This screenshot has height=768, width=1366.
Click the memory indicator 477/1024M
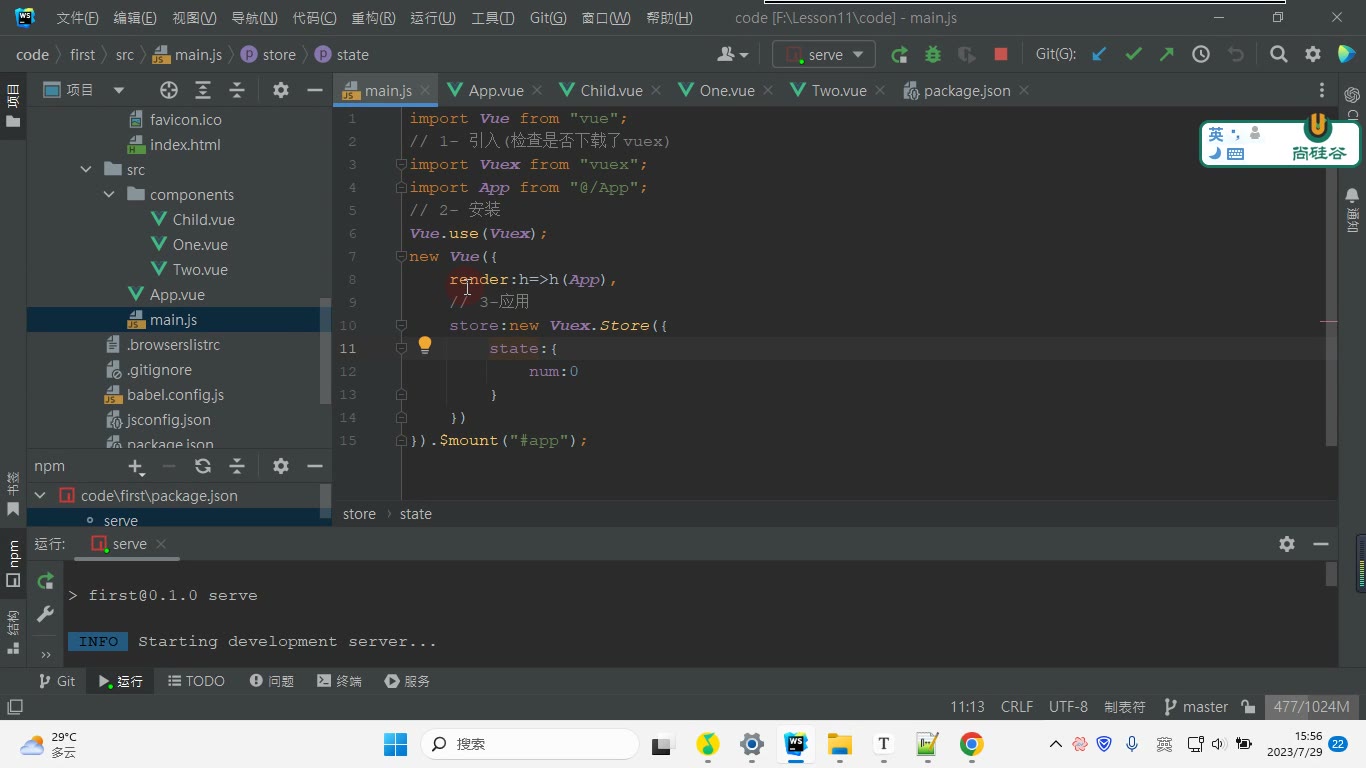(1311, 707)
